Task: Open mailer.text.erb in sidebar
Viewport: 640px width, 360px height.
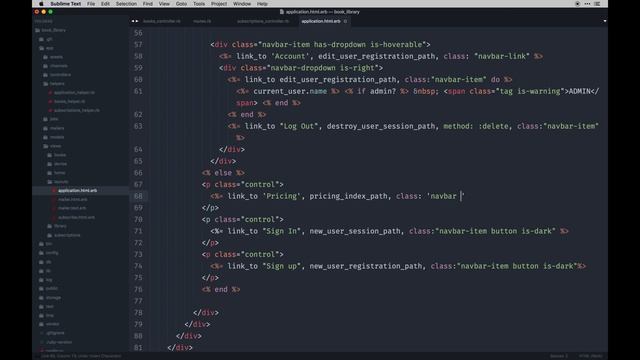Action: pos(72,208)
